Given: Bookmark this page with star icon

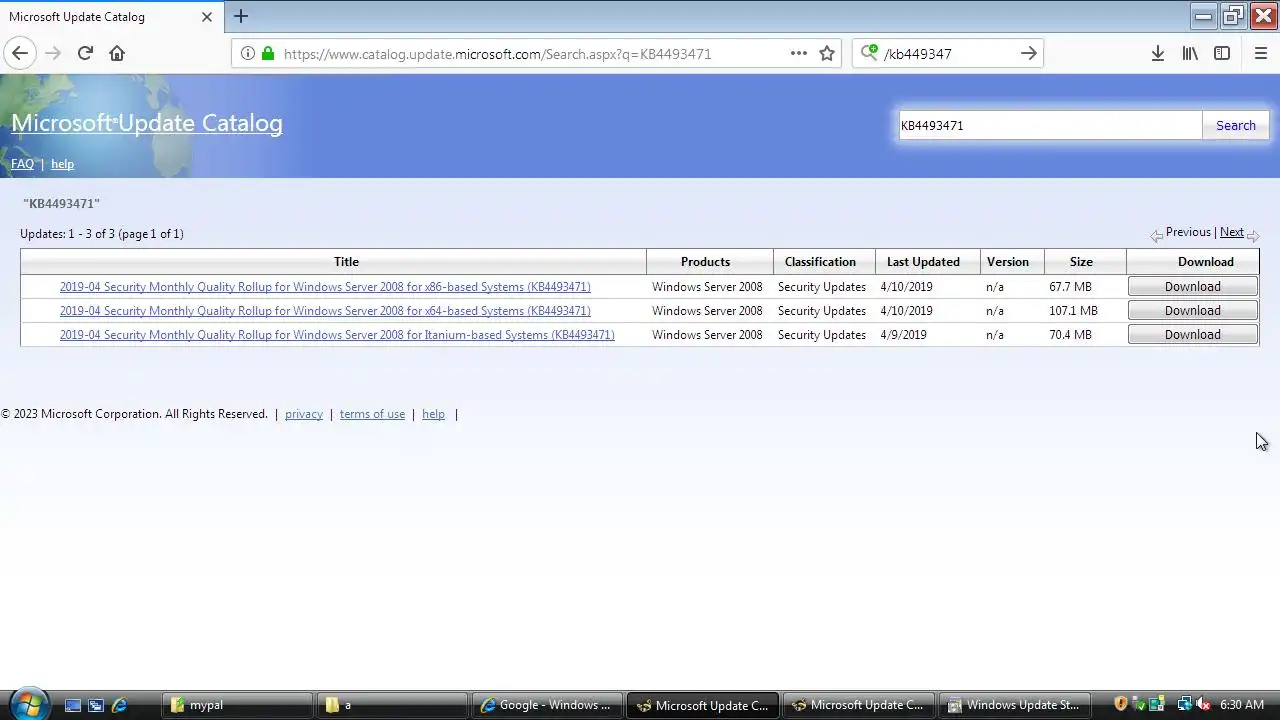Looking at the screenshot, I should point(827,54).
